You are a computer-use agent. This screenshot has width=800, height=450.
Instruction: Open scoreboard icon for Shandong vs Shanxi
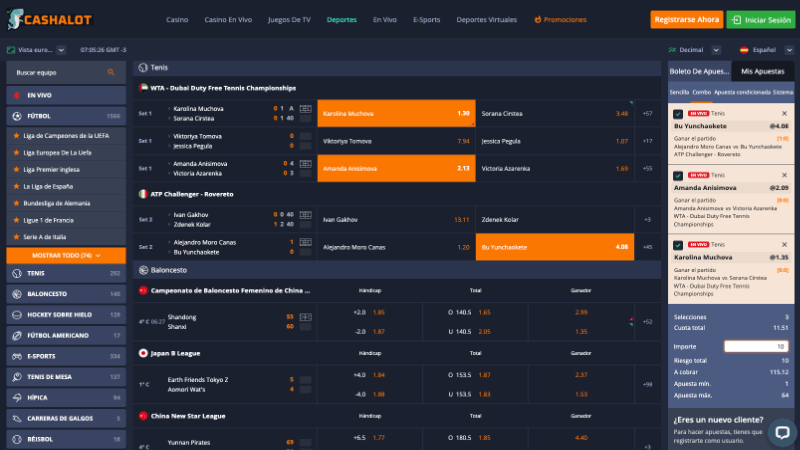[306, 317]
